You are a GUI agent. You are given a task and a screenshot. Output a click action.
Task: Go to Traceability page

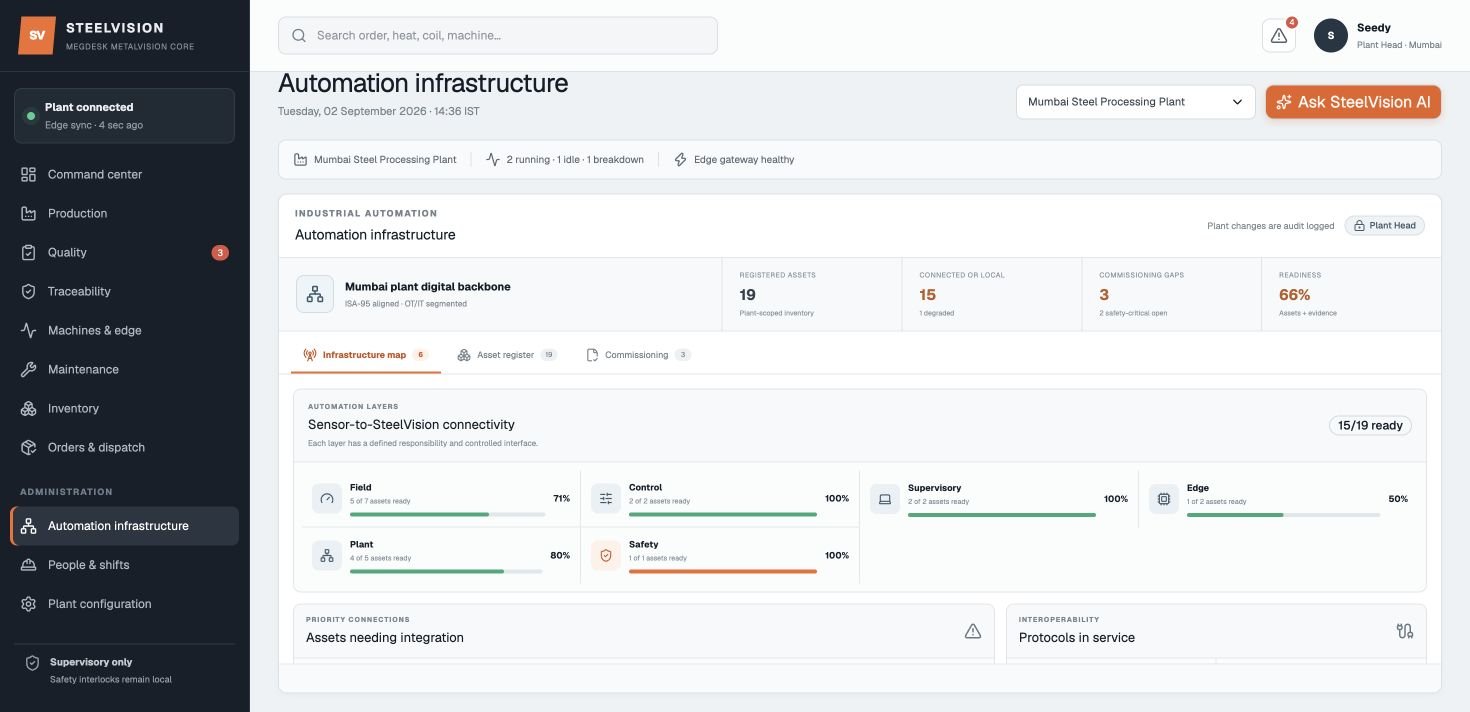pyautogui.click(x=125, y=291)
